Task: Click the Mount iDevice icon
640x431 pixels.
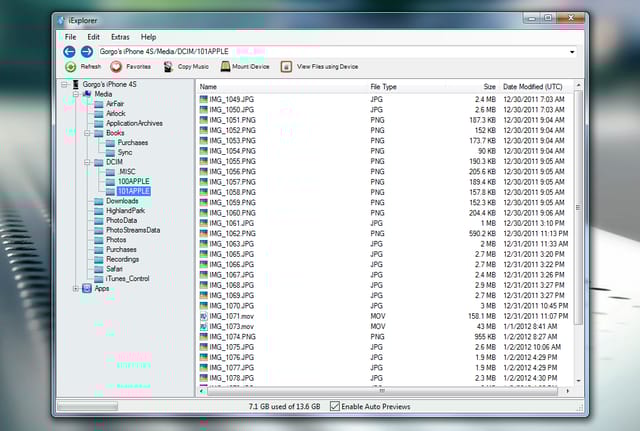Action: point(225,67)
